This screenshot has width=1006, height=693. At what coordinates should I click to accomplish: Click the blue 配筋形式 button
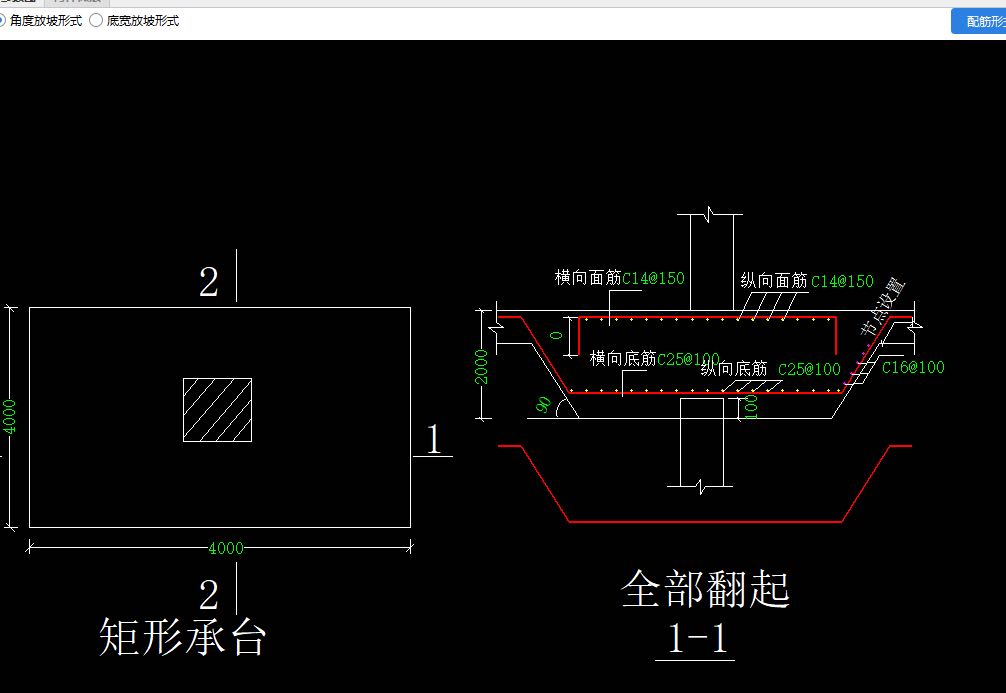tap(979, 21)
